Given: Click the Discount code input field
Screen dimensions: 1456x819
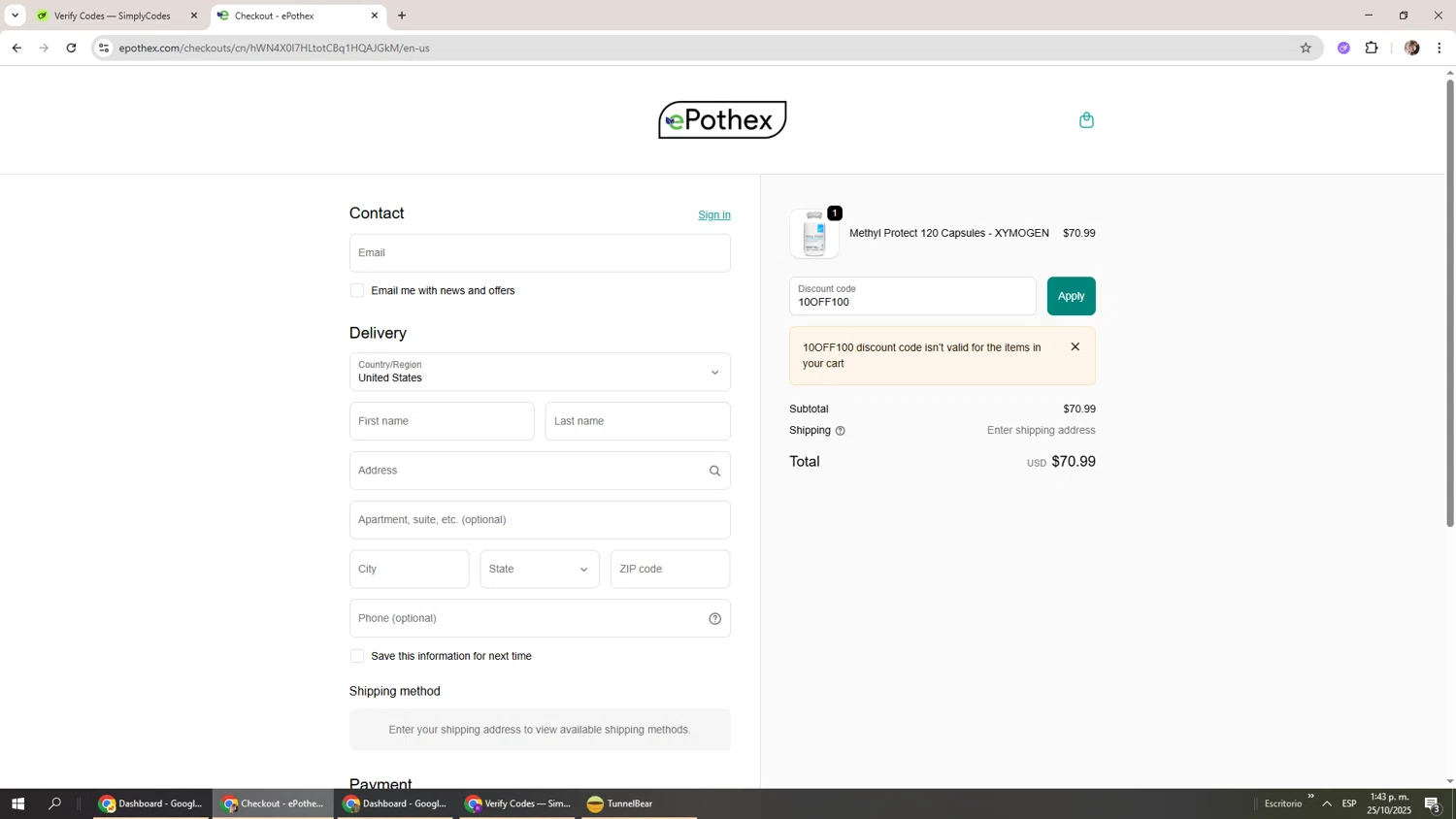Looking at the screenshot, I should (x=912, y=297).
